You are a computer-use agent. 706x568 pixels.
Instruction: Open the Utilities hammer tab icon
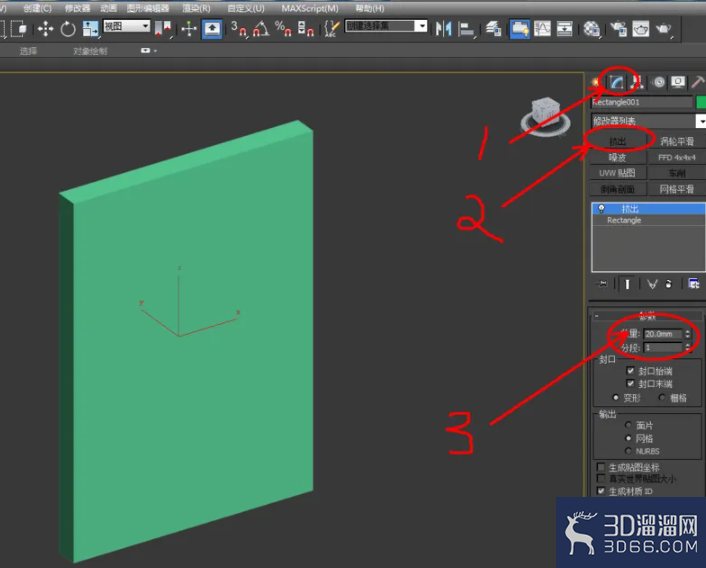697,82
